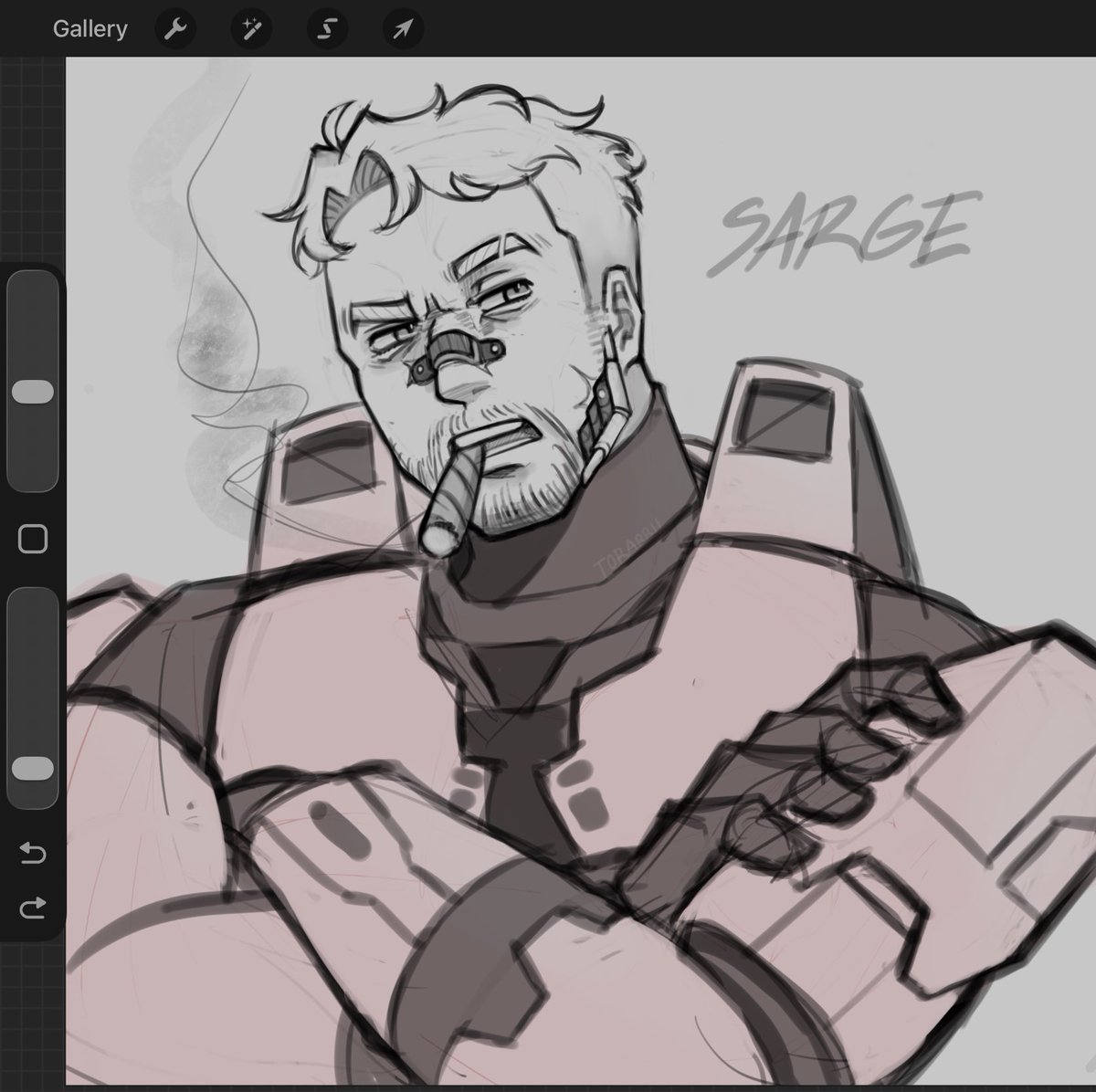Select the Transform arrow icon
Viewport: 1096px width, 1092px height.
pyautogui.click(x=401, y=27)
